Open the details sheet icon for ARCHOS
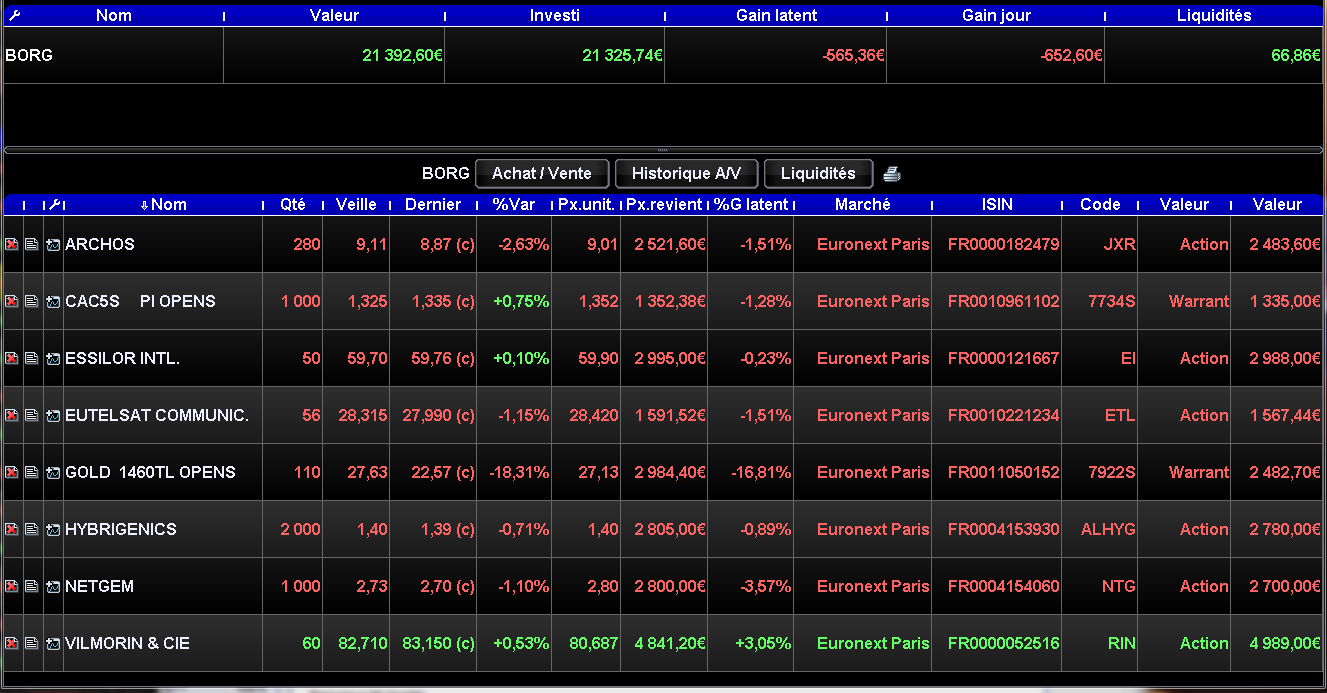Screen dimensions: 1327x693 tap(32, 244)
